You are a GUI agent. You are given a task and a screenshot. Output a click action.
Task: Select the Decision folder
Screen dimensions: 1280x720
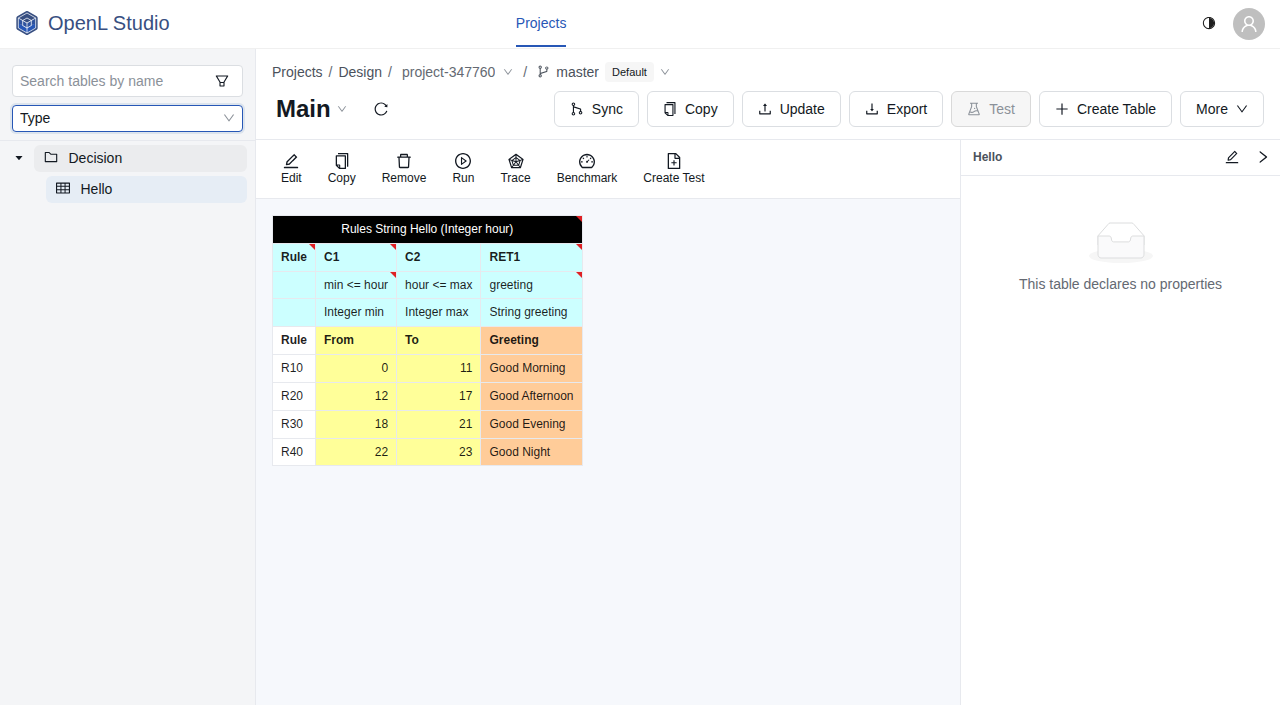(x=140, y=158)
